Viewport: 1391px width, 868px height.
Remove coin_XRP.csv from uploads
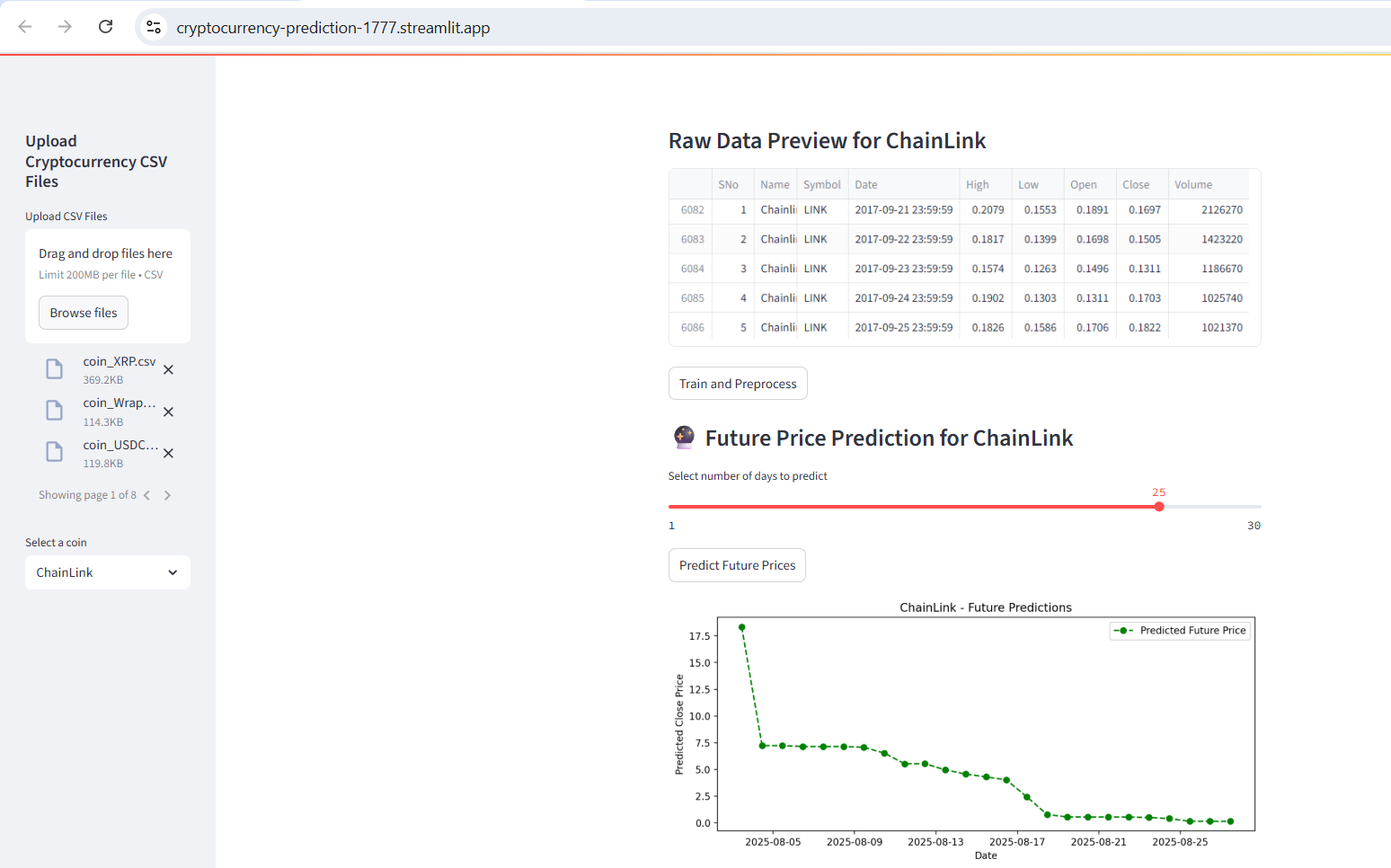tap(168, 369)
